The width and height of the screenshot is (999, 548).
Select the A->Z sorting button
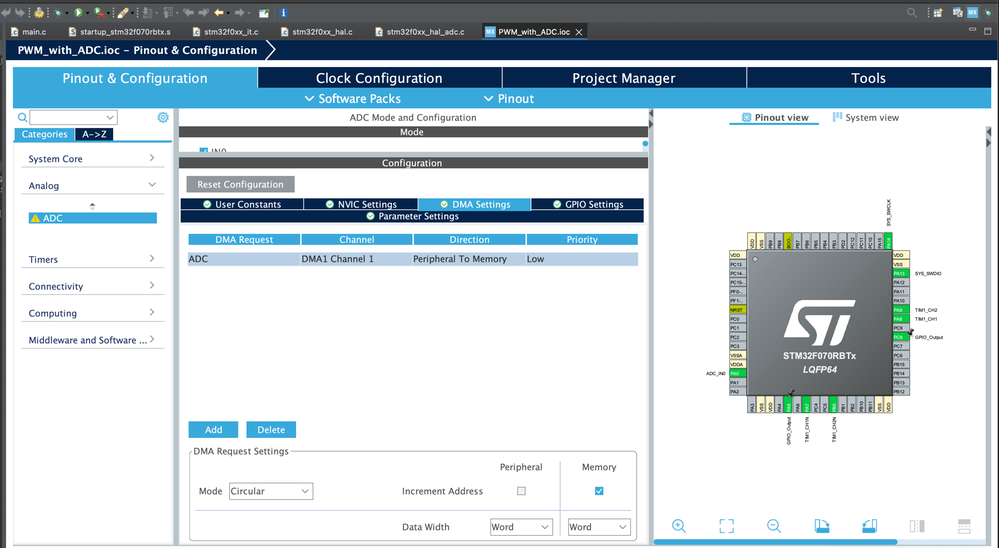[94, 134]
